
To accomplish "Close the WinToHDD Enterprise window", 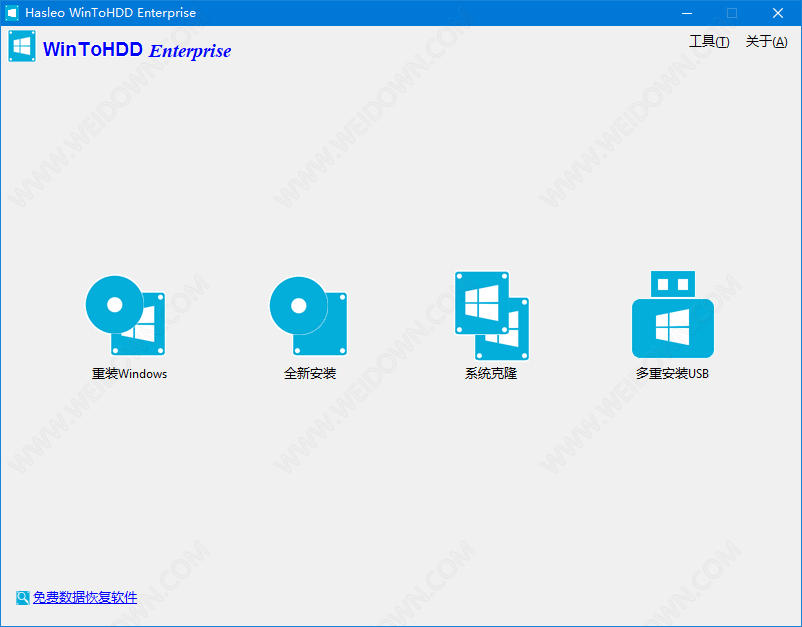I will pyautogui.click(x=778, y=13).
